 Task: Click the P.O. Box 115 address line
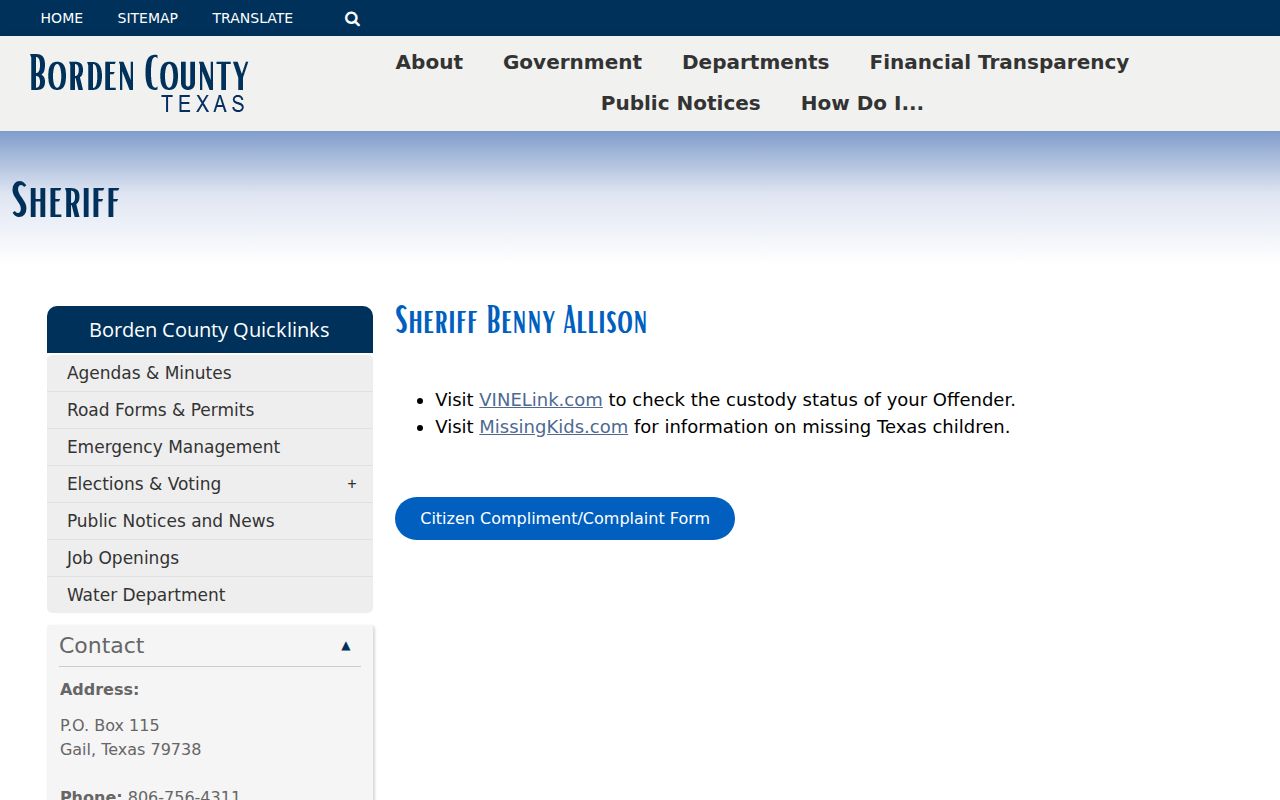point(110,725)
